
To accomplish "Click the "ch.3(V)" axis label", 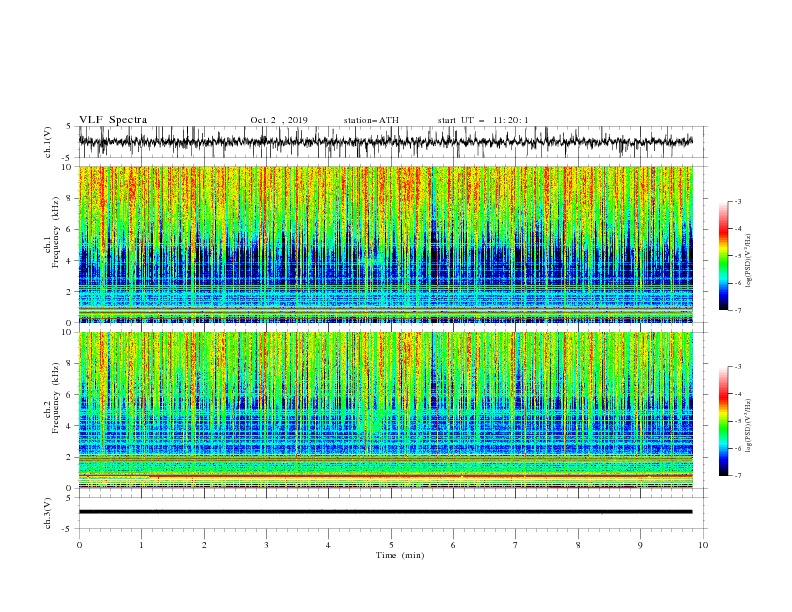I will [x=48, y=513].
